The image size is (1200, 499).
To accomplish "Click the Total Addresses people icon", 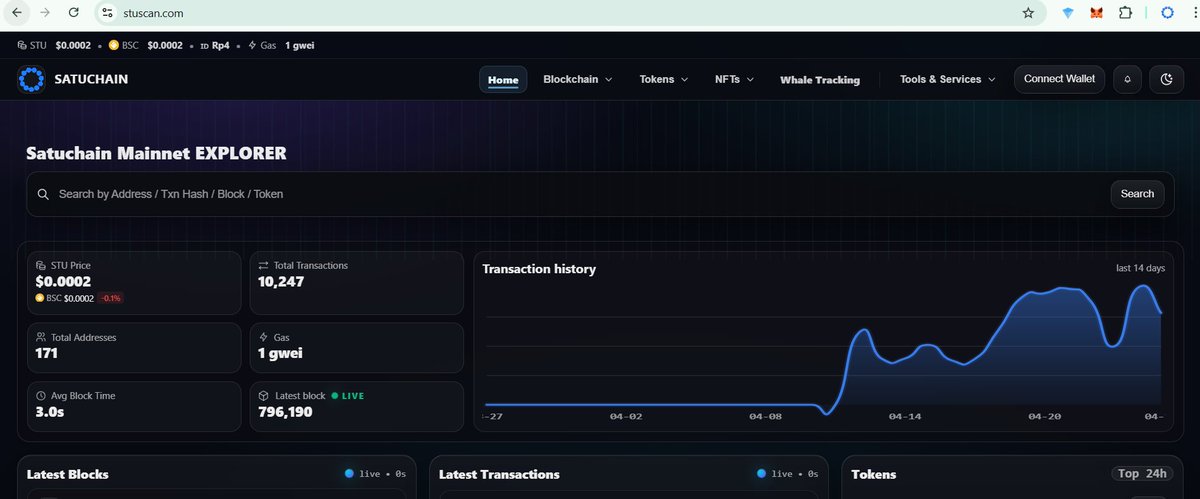I will click(x=40, y=338).
